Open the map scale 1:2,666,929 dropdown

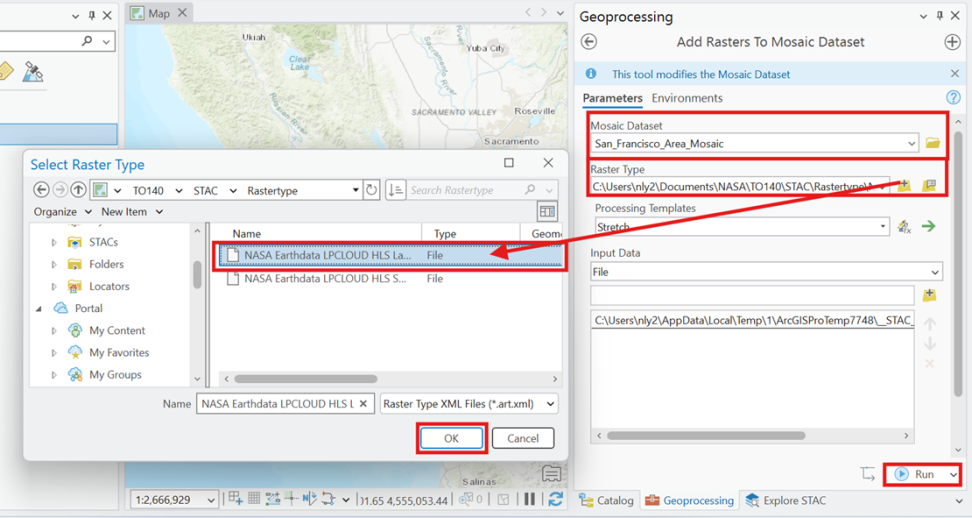coord(211,500)
